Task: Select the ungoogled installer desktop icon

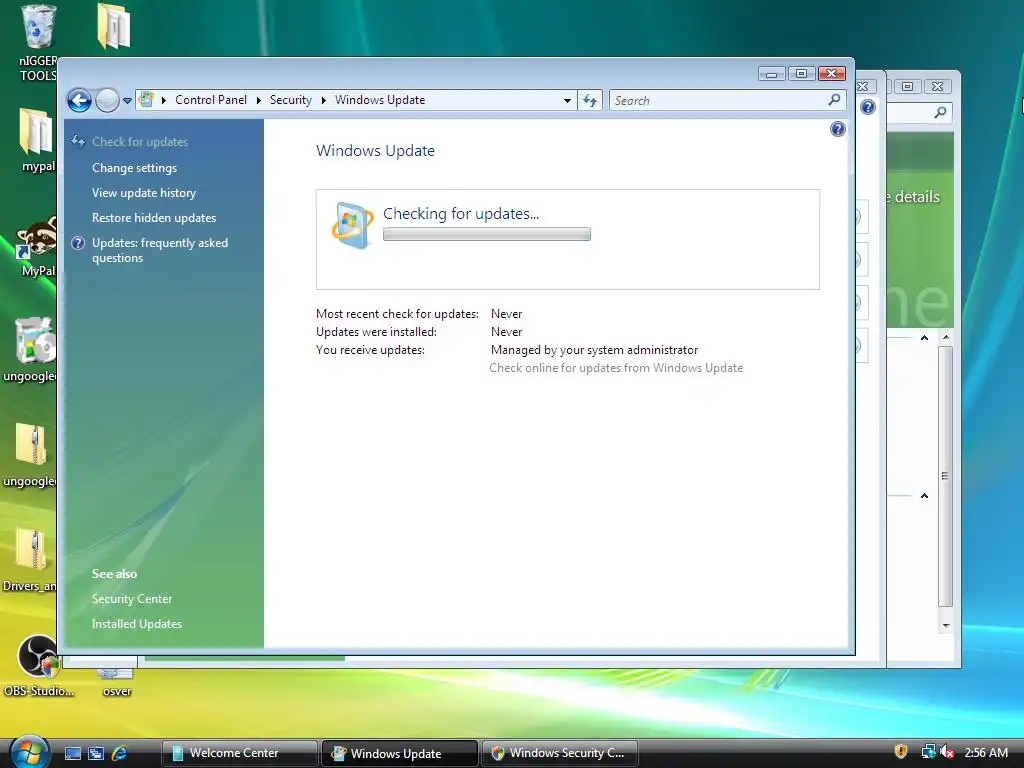Action: pos(36,340)
